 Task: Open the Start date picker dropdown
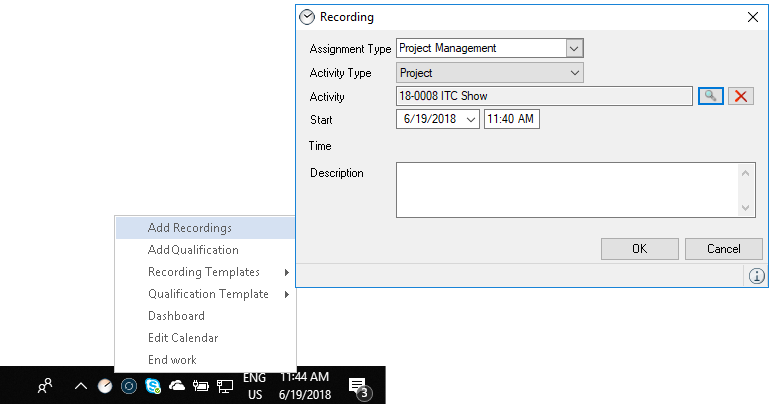tap(471, 120)
